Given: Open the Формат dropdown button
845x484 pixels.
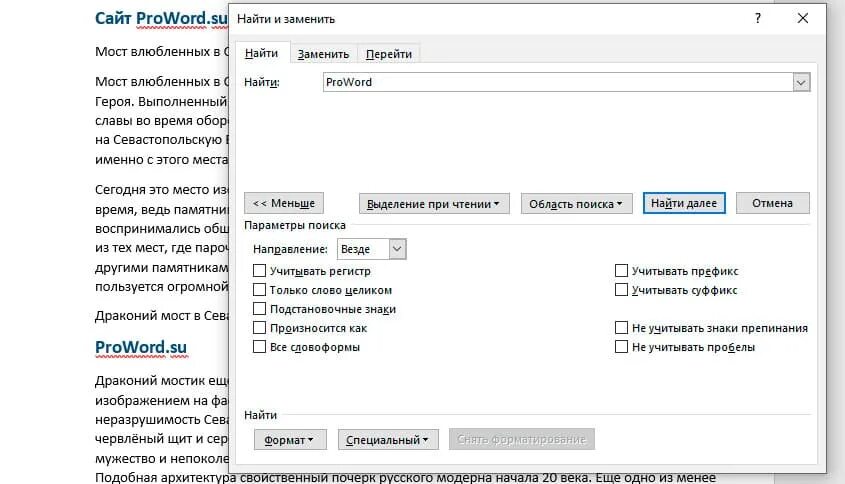Looking at the screenshot, I should 290,439.
